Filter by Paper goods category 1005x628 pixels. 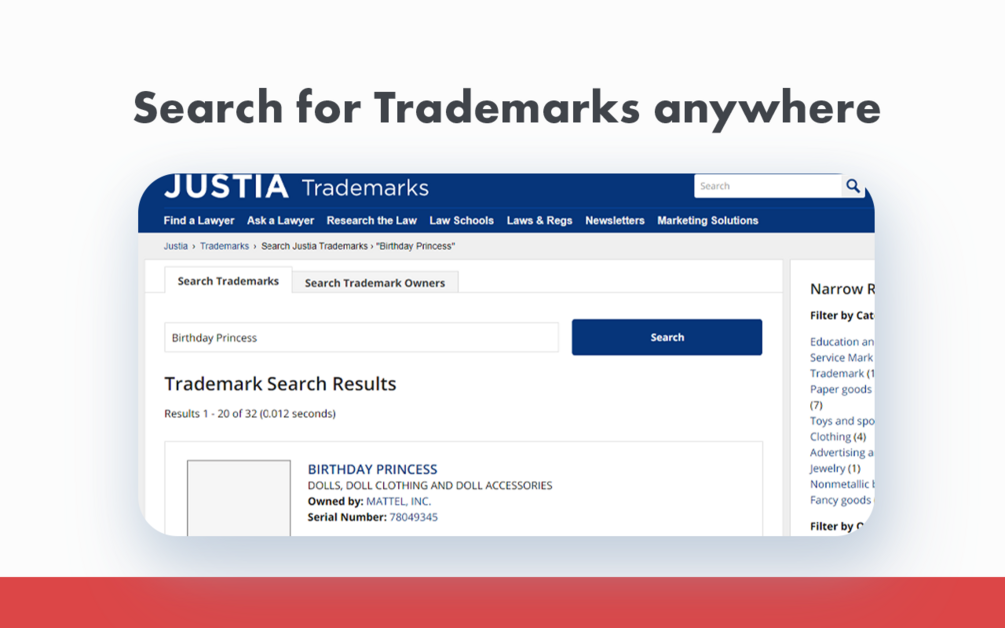(x=841, y=389)
